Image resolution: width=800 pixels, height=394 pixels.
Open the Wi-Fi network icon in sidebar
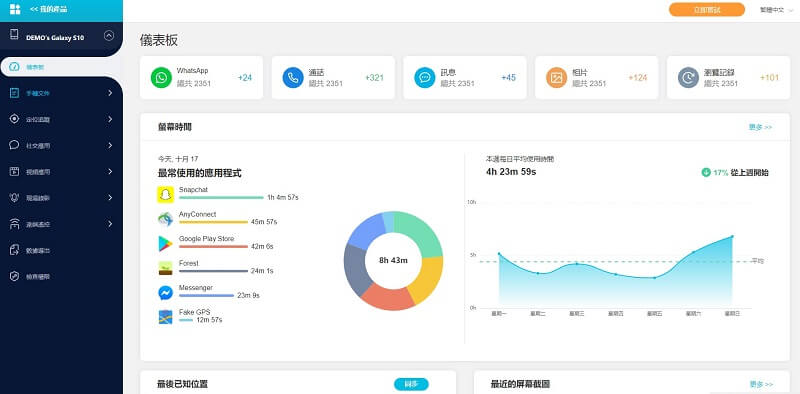[14, 224]
